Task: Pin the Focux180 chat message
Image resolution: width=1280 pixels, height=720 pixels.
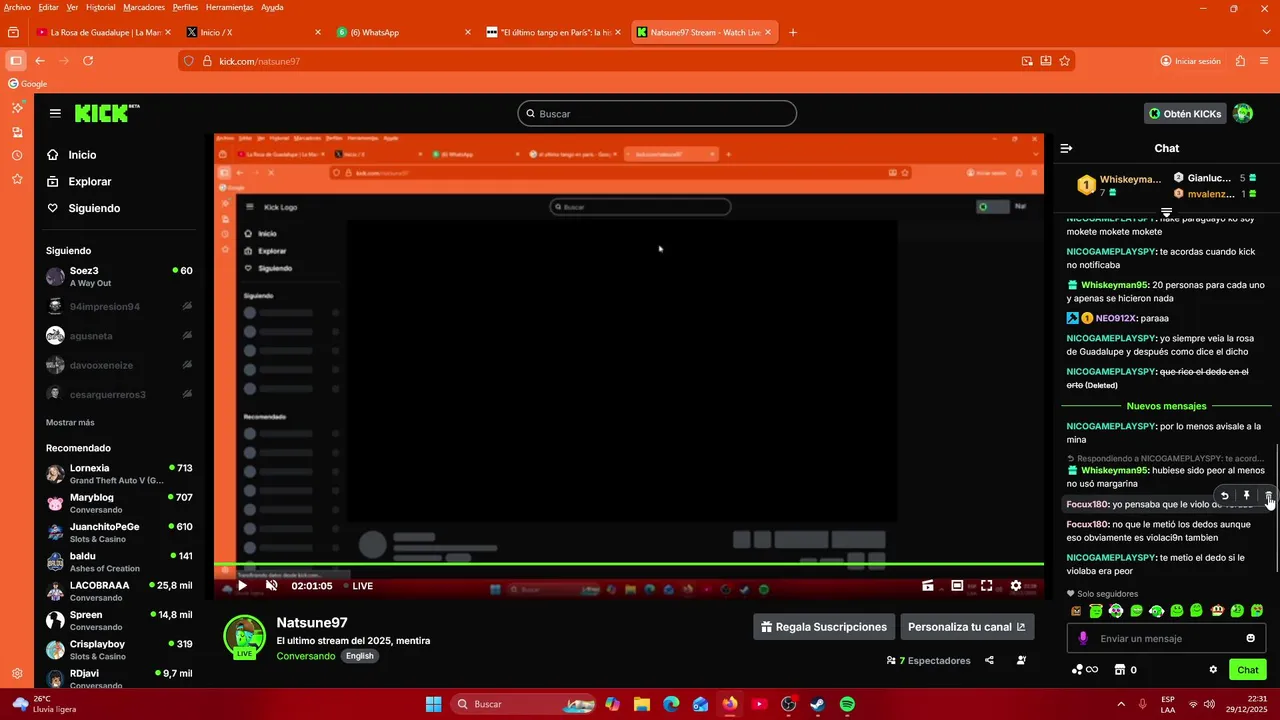Action: (1246, 496)
